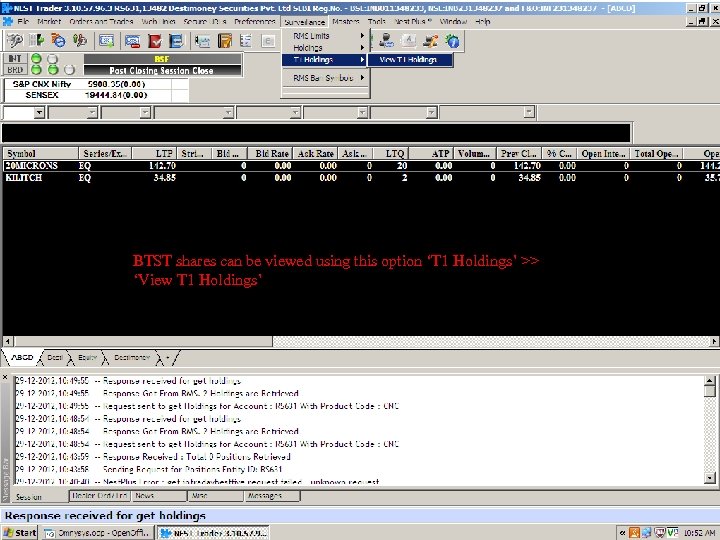Click the horizontal scrollbar thumb in watchlist
This screenshot has width=720, height=540.
[143, 341]
